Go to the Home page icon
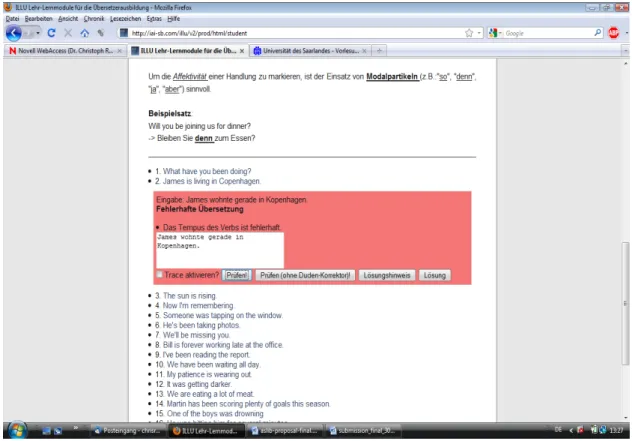 point(84,33)
